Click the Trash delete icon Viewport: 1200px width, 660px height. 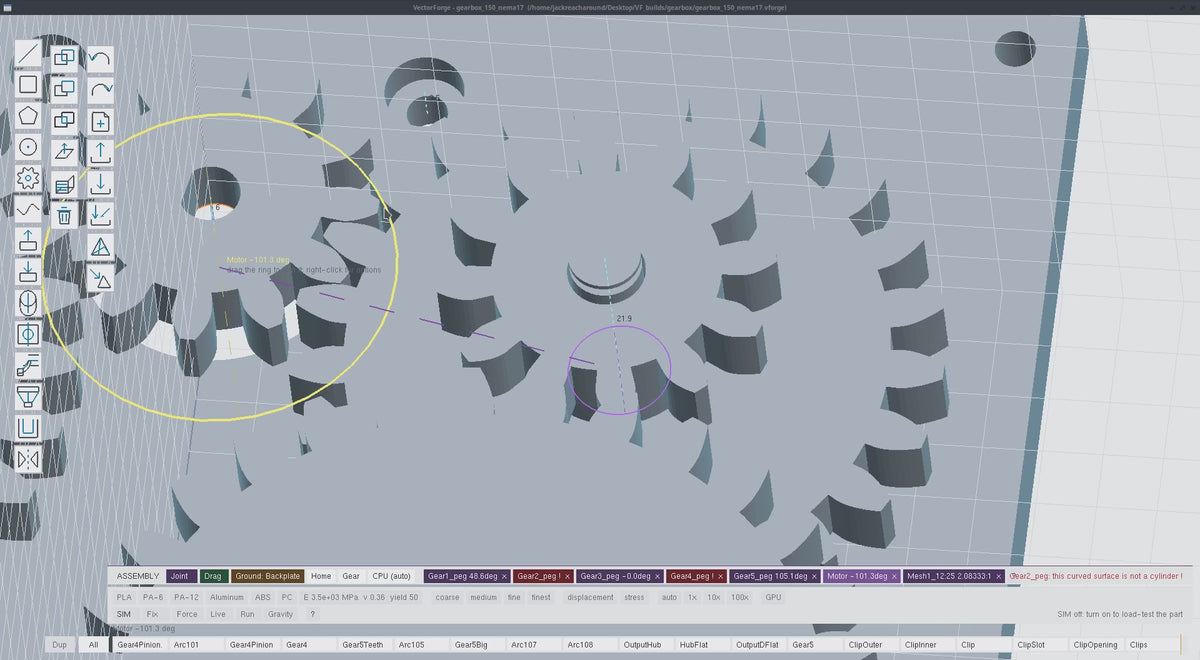coord(64,215)
